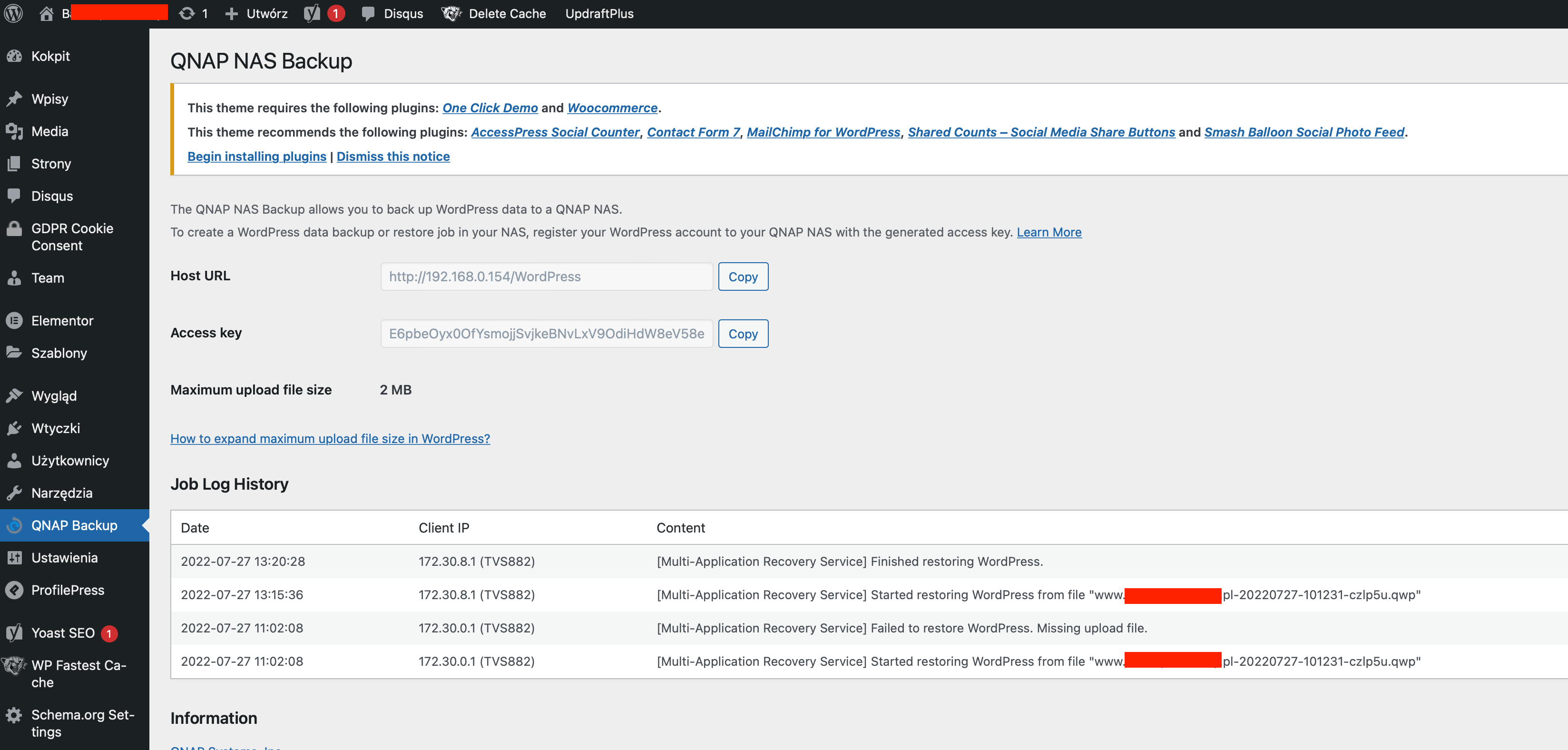Copy the Host URL value
Screen dimensions: 1568x750
point(743,276)
